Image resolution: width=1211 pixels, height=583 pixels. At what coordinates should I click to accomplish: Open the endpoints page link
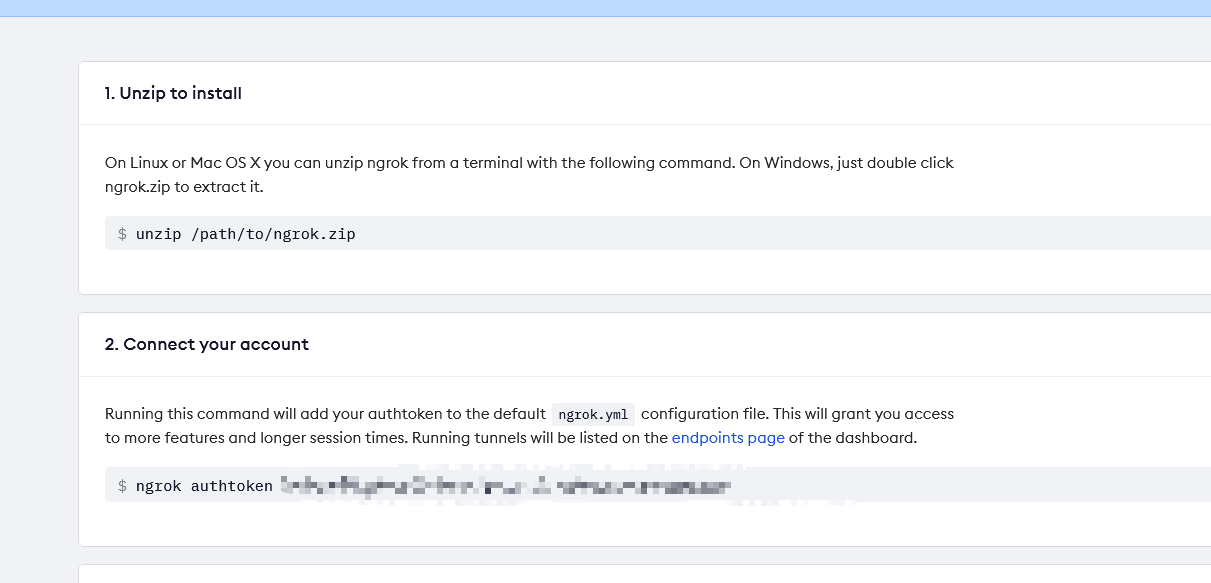727,437
